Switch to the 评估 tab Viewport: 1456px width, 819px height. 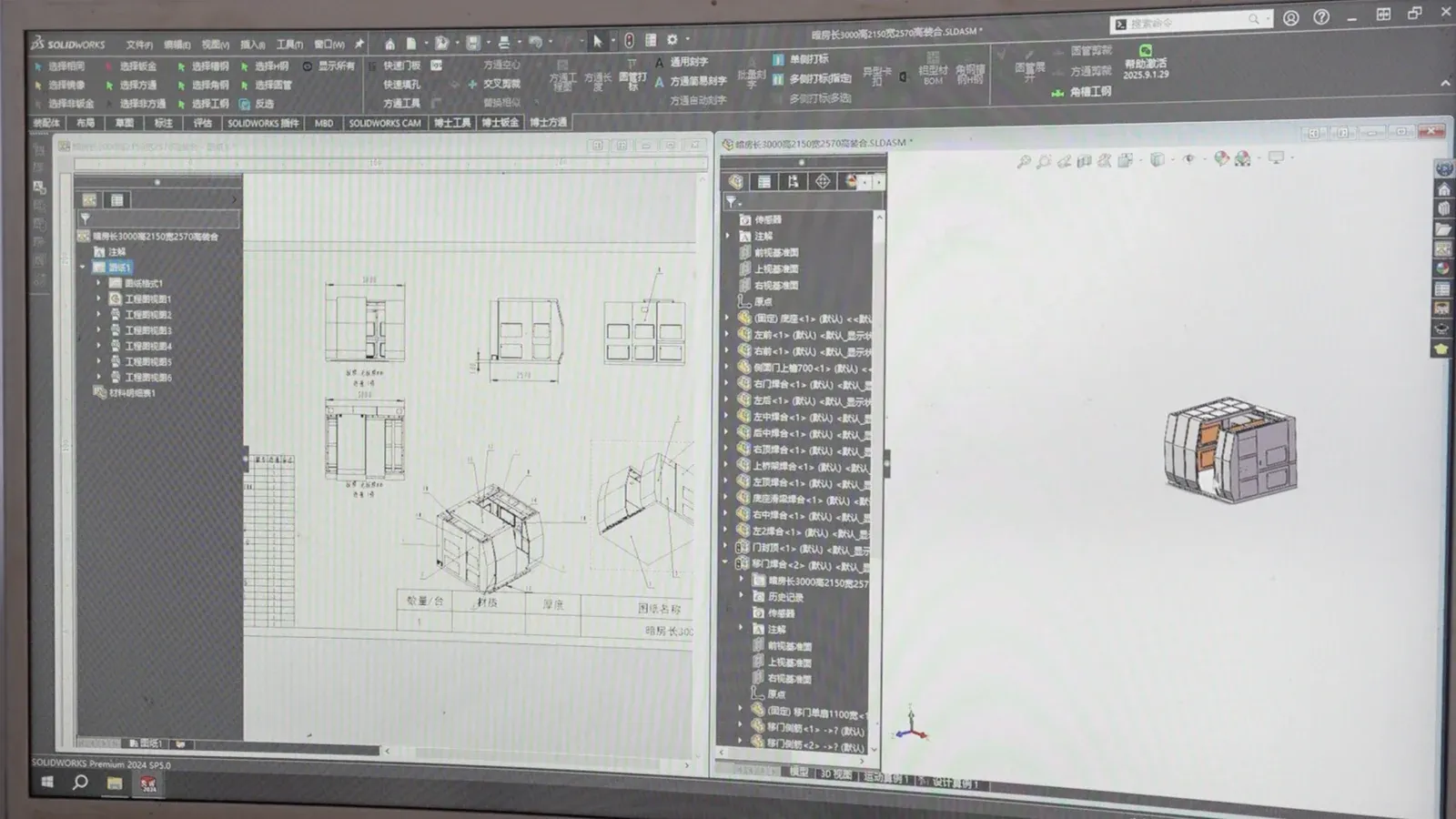(x=202, y=123)
